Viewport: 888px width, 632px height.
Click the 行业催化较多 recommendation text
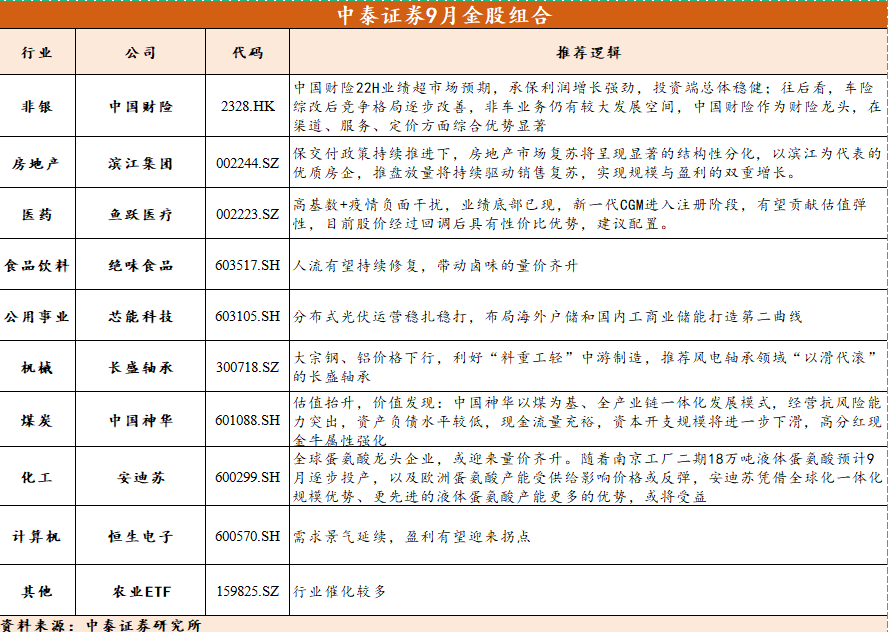coord(339,591)
